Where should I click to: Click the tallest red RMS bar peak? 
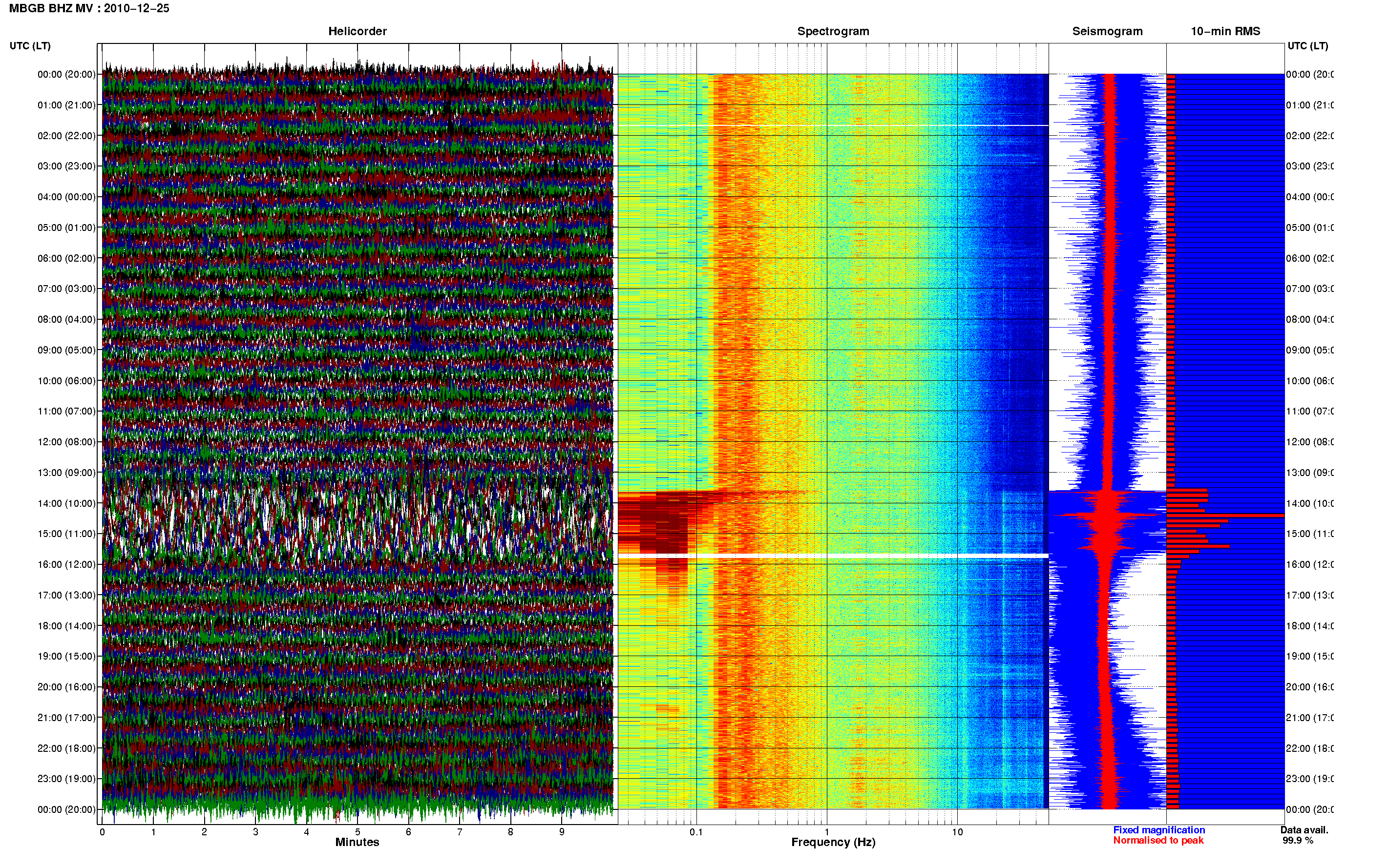tap(1225, 516)
